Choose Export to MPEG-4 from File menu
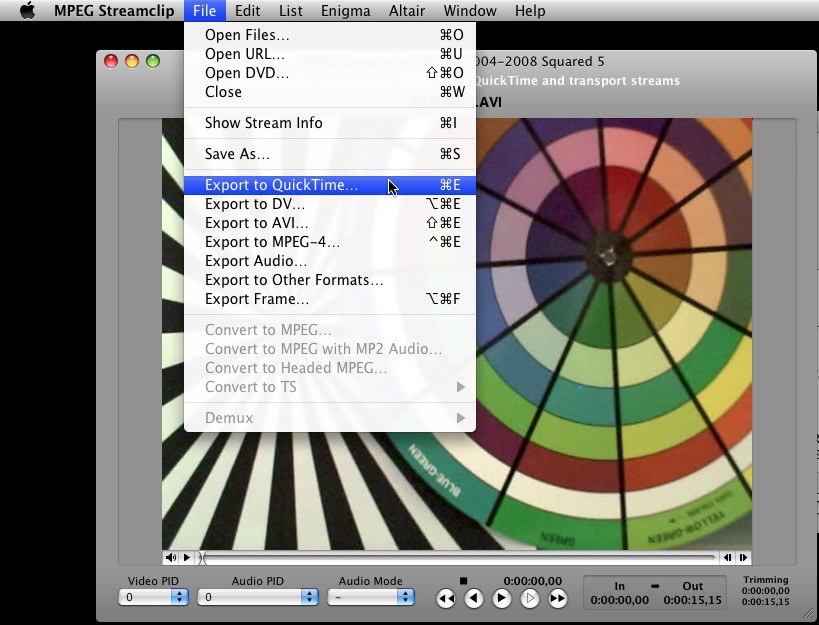This screenshot has width=819, height=625. click(272, 242)
